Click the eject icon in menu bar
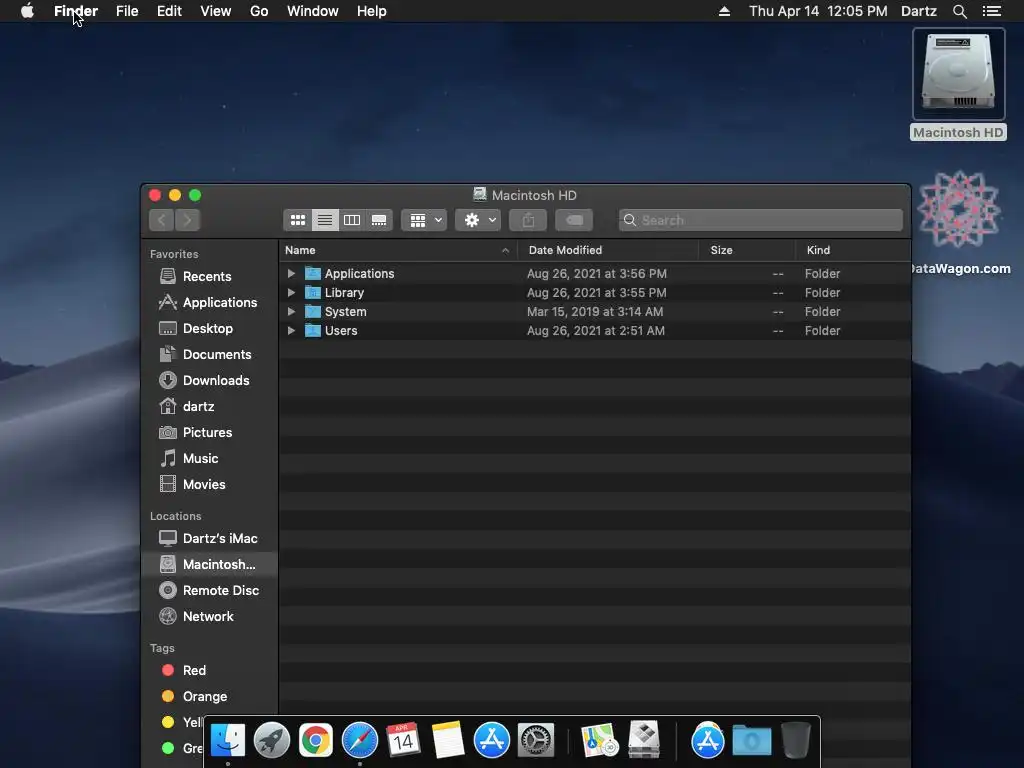The height and width of the screenshot is (768, 1024). [724, 11]
